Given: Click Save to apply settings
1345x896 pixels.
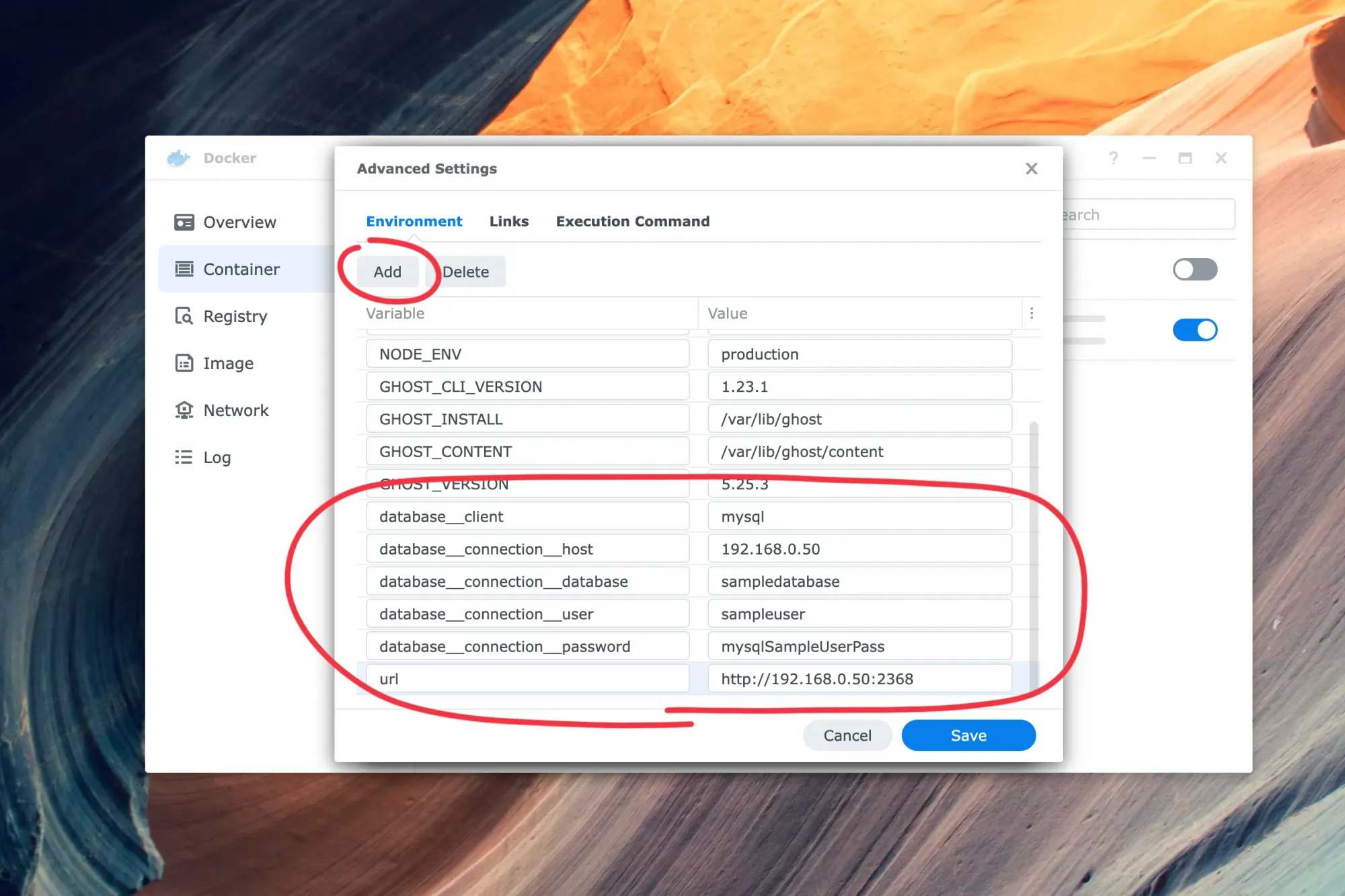Looking at the screenshot, I should [968, 735].
